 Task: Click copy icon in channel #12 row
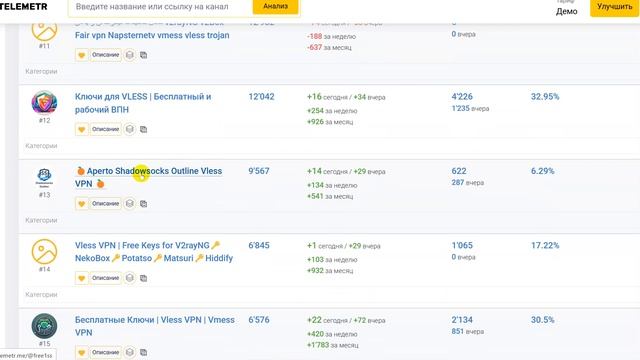(143, 129)
